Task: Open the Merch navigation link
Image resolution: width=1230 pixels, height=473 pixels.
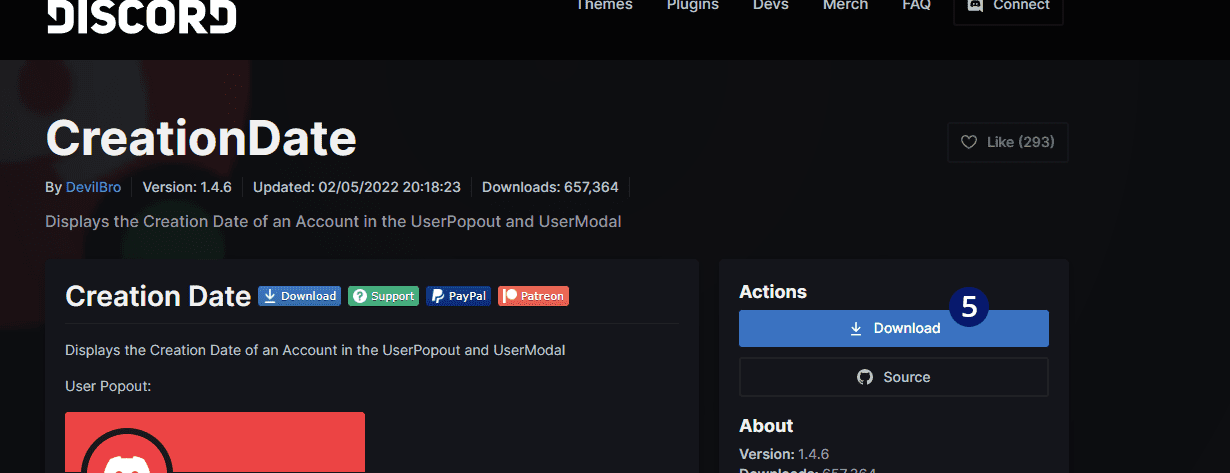Action: [x=846, y=5]
